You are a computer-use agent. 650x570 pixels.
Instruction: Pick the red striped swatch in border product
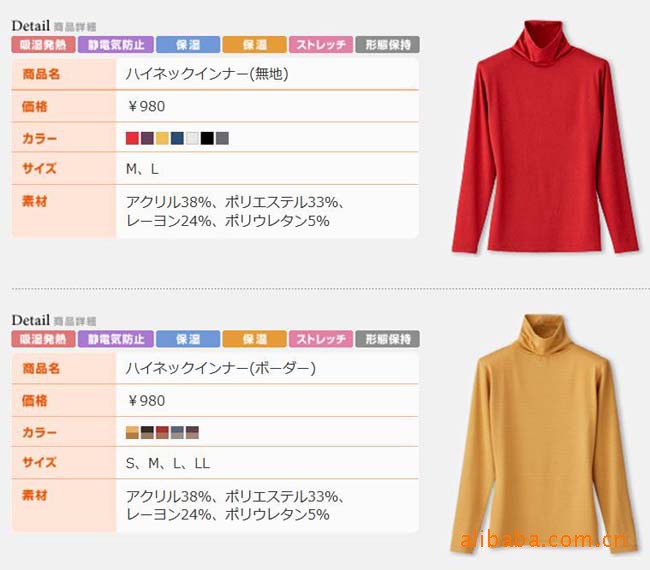pyautogui.click(x=162, y=432)
